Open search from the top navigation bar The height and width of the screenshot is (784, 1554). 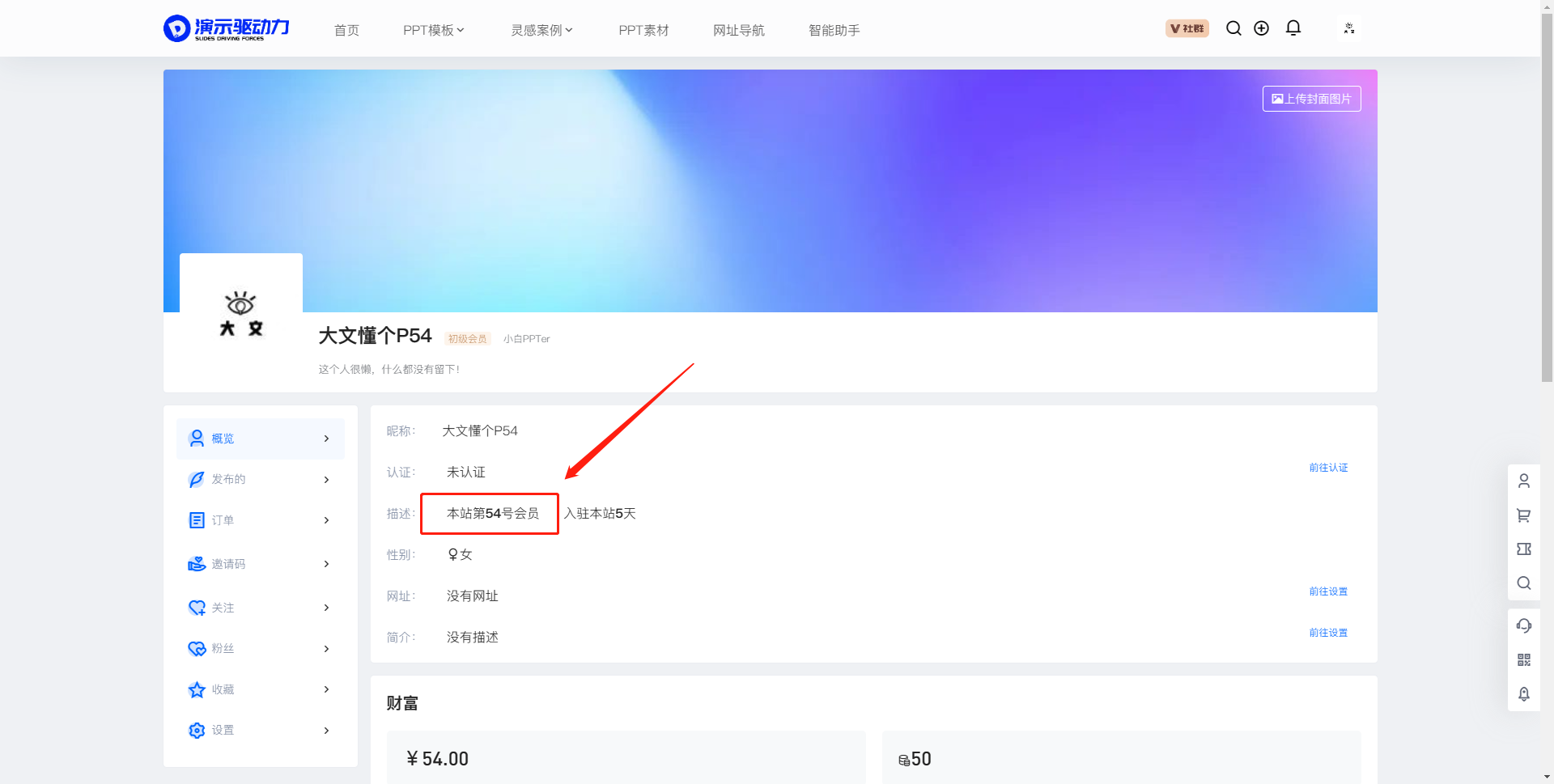tap(1233, 28)
